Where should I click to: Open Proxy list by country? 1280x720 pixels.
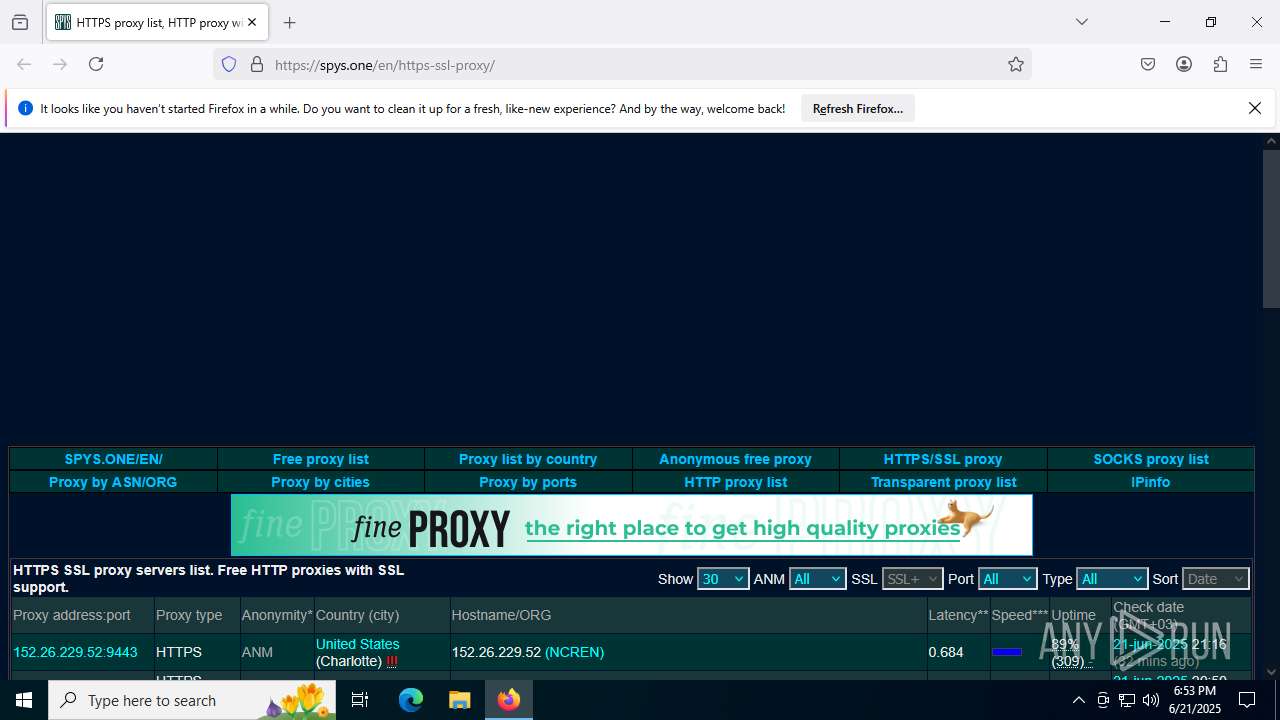pos(528,459)
